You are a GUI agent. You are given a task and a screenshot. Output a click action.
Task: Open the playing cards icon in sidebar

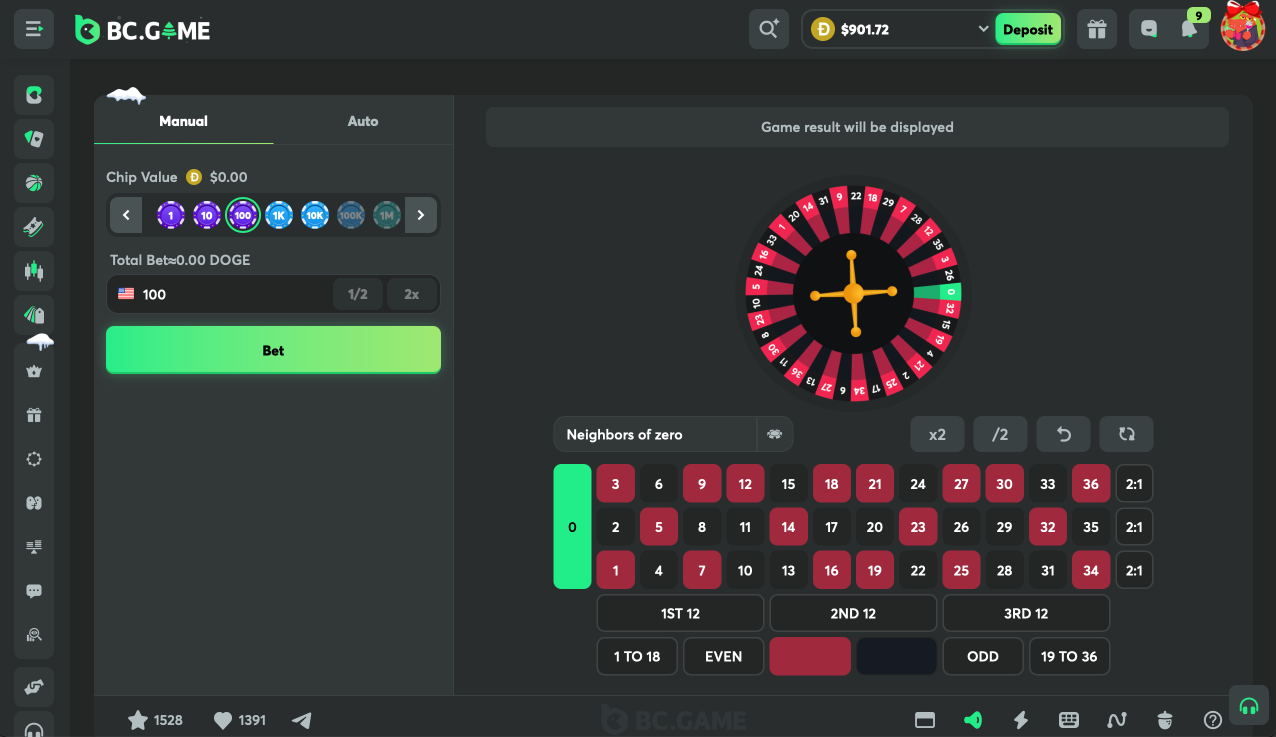click(x=34, y=139)
